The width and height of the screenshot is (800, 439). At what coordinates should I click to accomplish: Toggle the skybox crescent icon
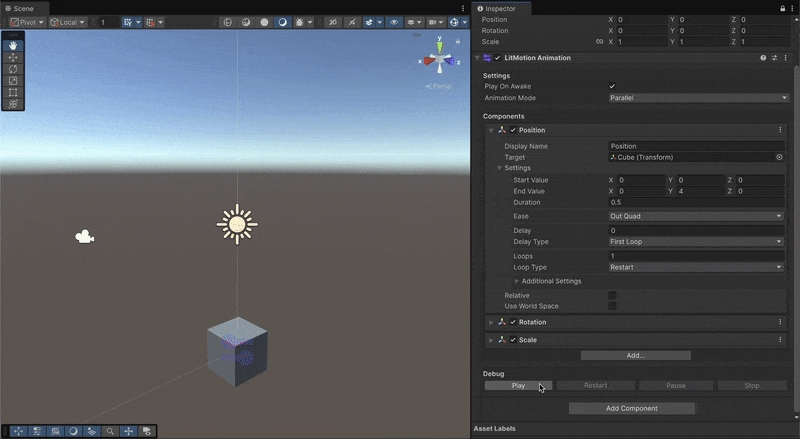pyautogui.click(x=282, y=22)
